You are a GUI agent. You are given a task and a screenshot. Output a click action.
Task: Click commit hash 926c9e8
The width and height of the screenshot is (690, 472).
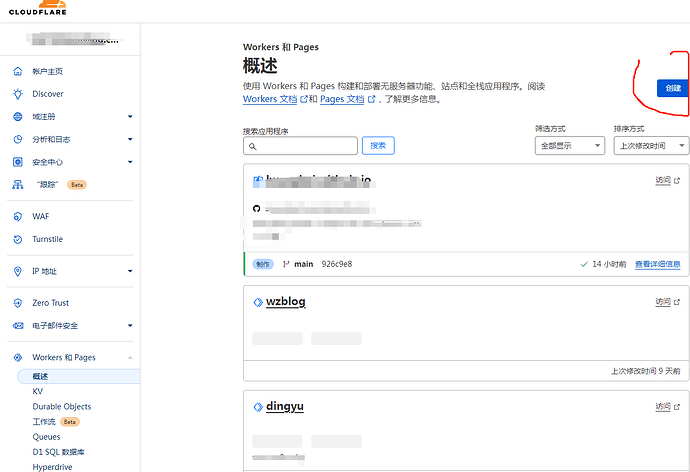[337, 264]
